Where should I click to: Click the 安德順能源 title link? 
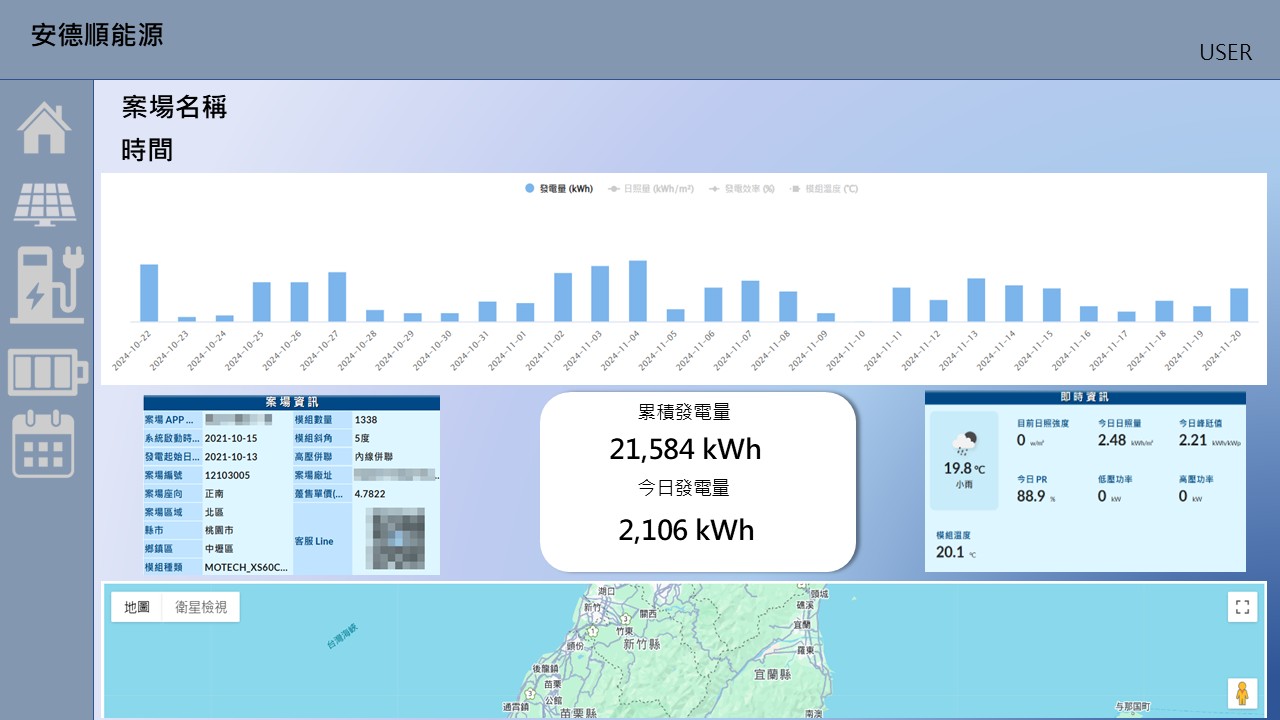97,36
